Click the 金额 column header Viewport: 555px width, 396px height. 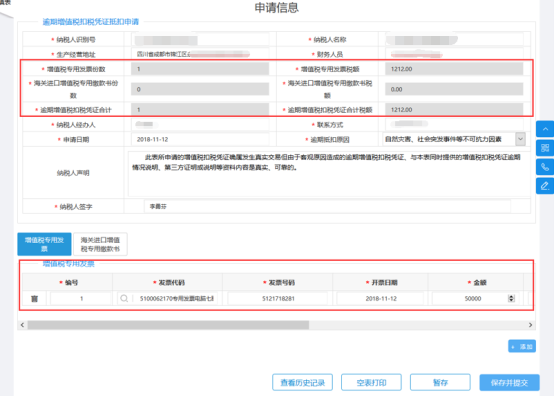477,282
